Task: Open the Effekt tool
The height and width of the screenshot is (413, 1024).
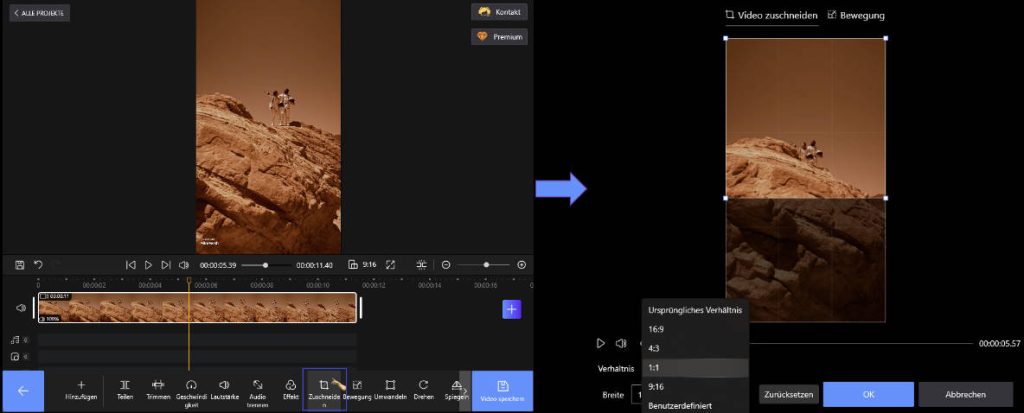Action: [291, 390]
